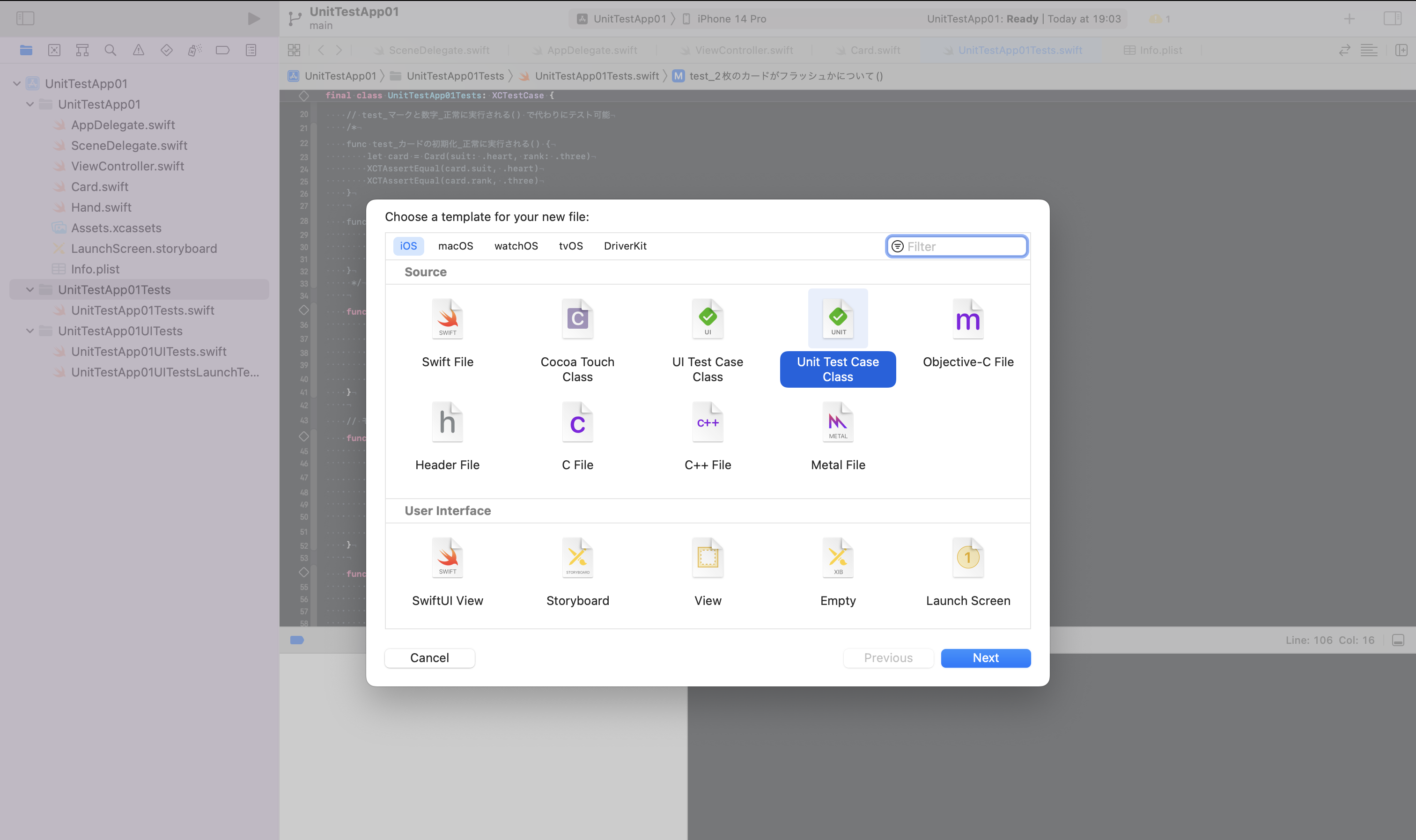Click the Previous button
Screen dimensions: 1416x840
pos(888,658)
